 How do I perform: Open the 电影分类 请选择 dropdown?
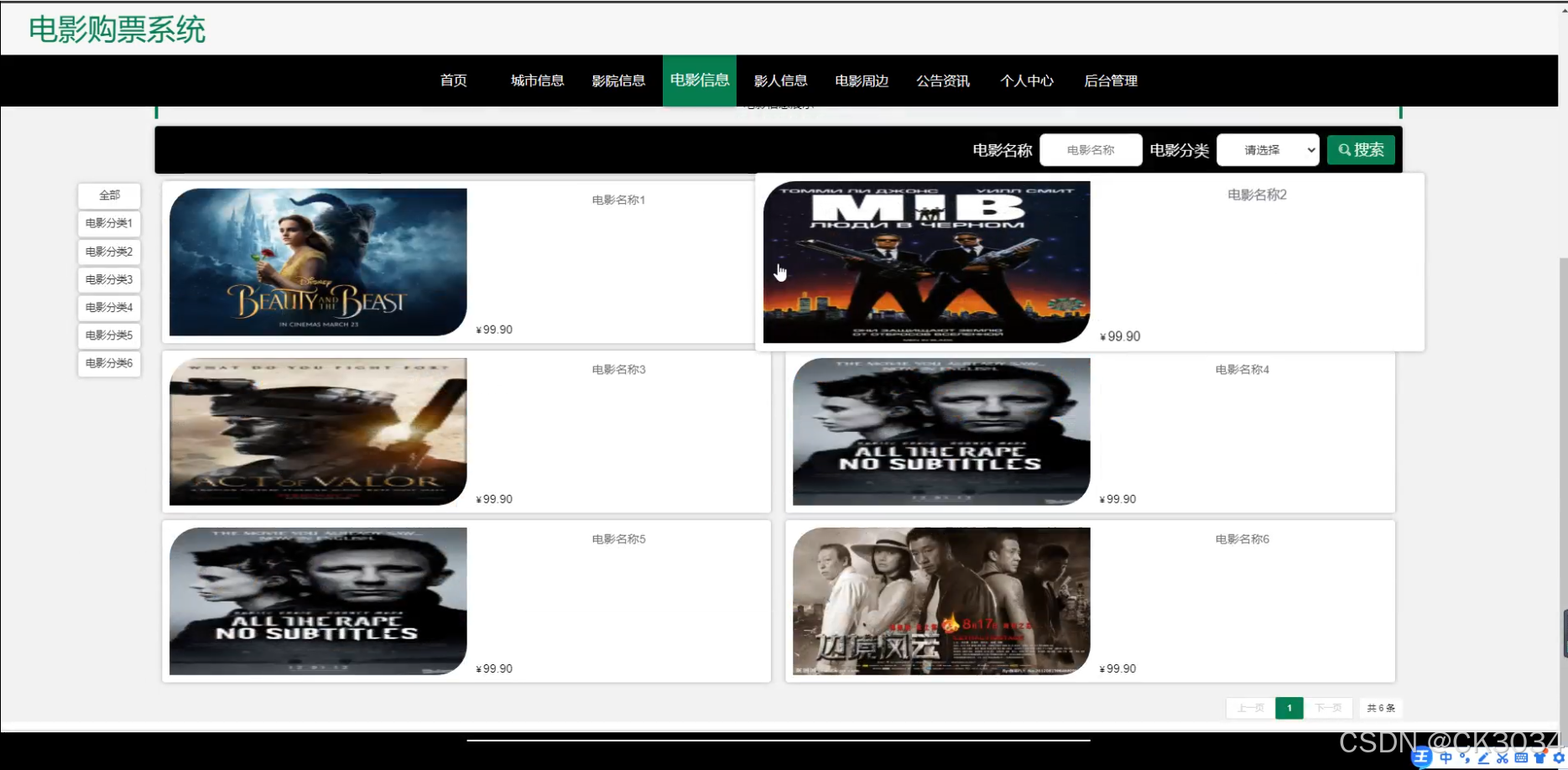pyautogui.click(x=1268, y=150)
